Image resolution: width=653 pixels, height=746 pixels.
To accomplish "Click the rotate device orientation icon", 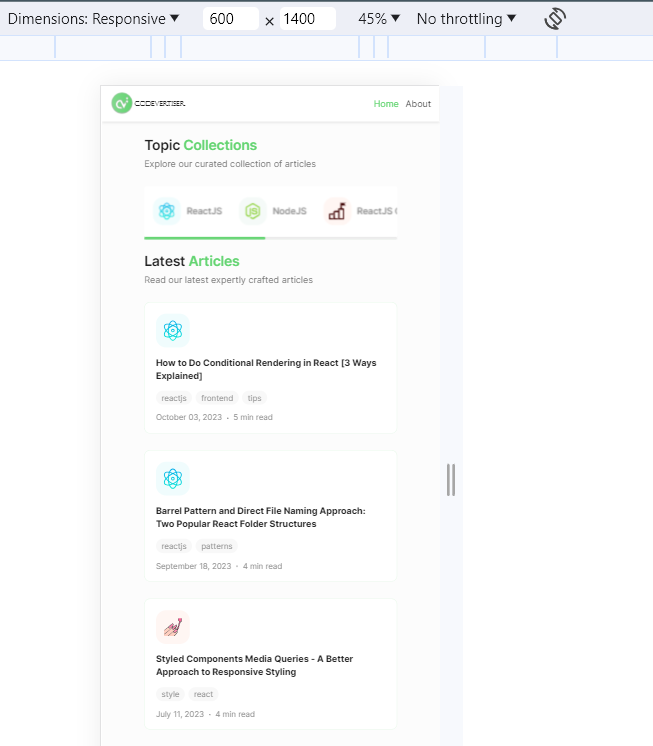I will point(555,19).
